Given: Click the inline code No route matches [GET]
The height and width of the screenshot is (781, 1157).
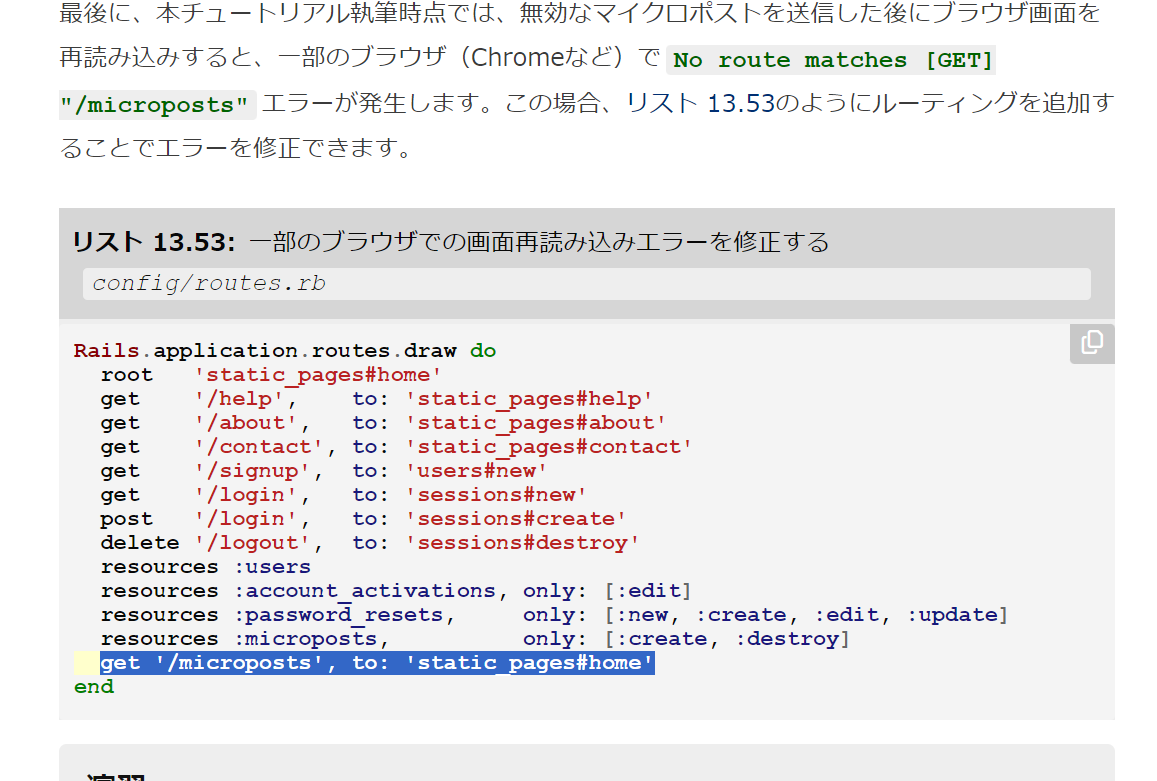Looking at the screenshot, I should pos(829,61).
